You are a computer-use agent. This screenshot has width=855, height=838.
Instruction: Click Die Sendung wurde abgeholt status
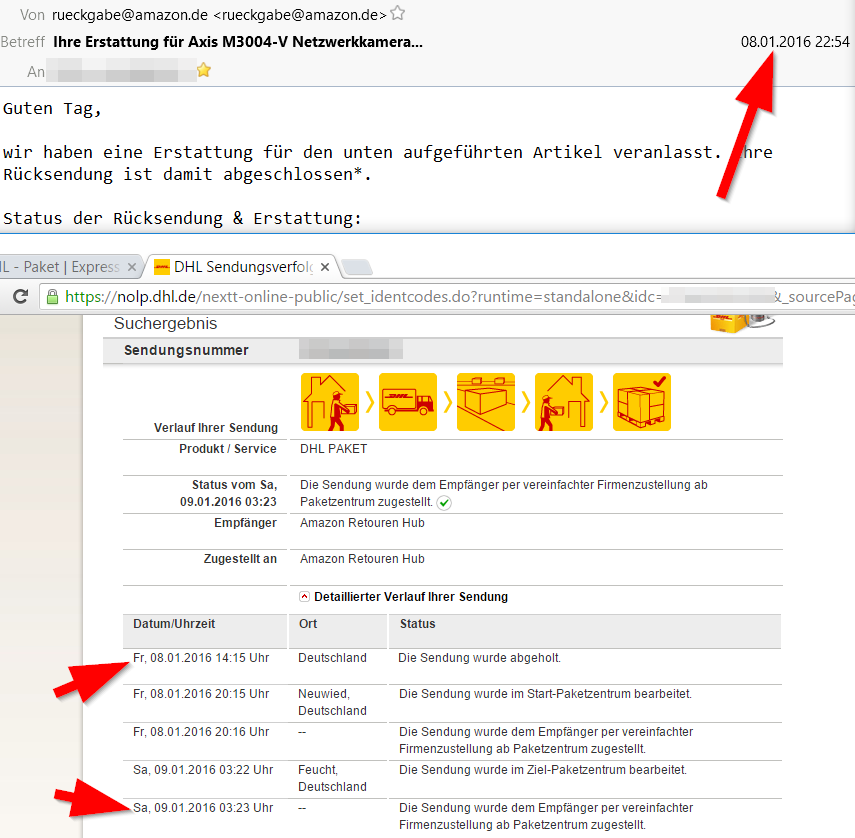click(x=479, y=658)
